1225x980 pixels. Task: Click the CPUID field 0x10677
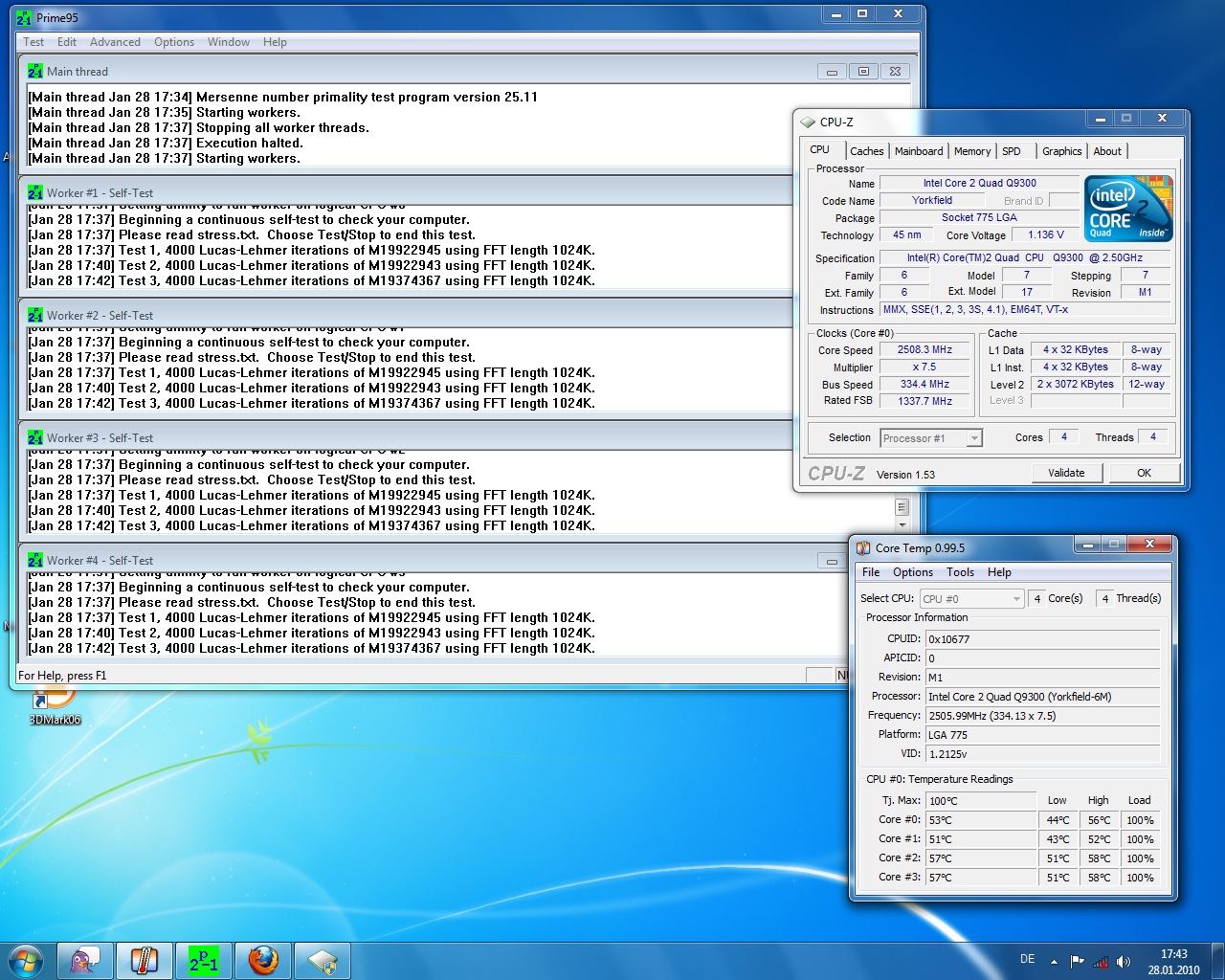[x=1042, y=639]
